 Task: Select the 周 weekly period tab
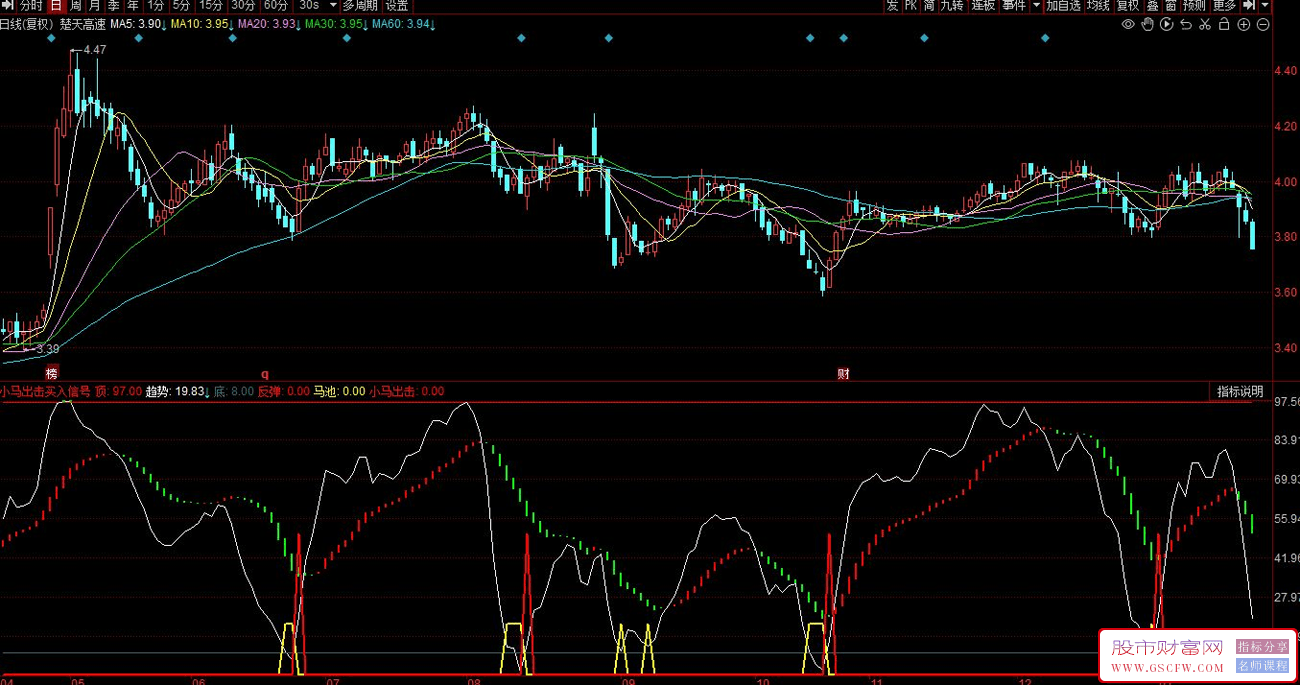click(75, 5)
